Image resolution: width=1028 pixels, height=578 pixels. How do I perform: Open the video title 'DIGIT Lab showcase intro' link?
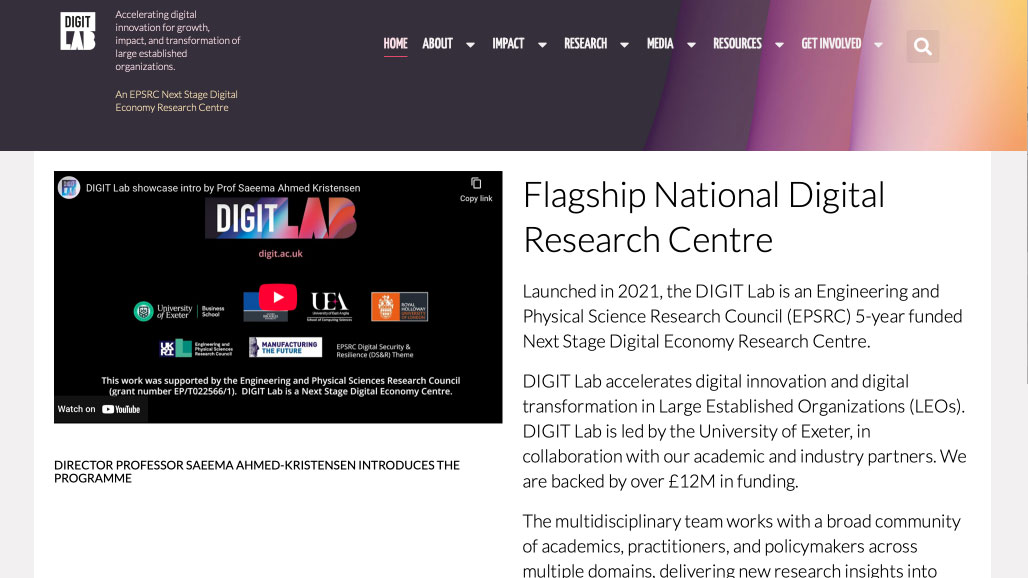click(x=223, y=188)
